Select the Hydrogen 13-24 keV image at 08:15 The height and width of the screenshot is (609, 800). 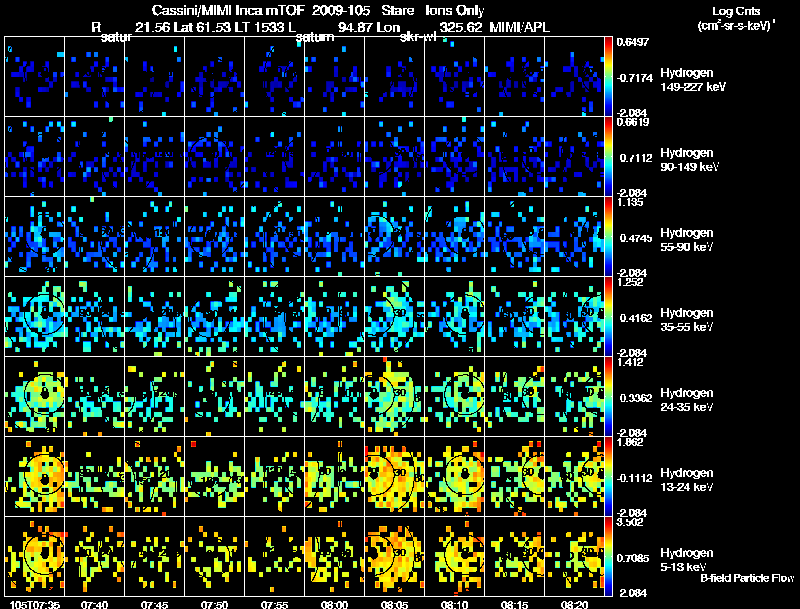pyautogui.click(x=514, y=476)
